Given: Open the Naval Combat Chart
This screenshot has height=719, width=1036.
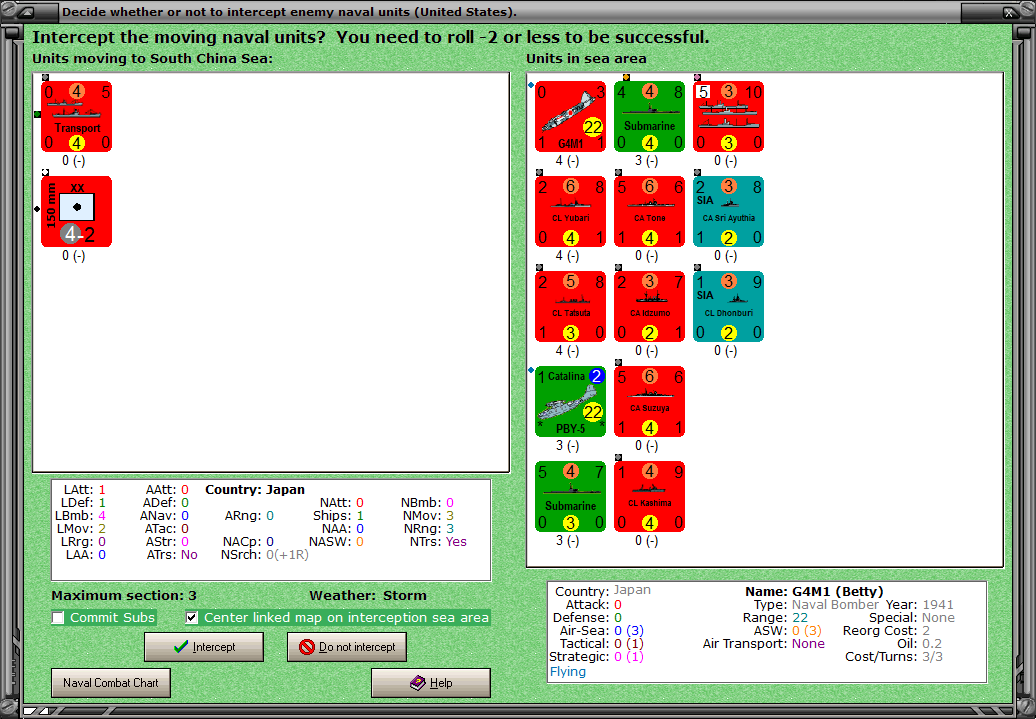Looking at the screenshot, I should (x=111, y=683).
